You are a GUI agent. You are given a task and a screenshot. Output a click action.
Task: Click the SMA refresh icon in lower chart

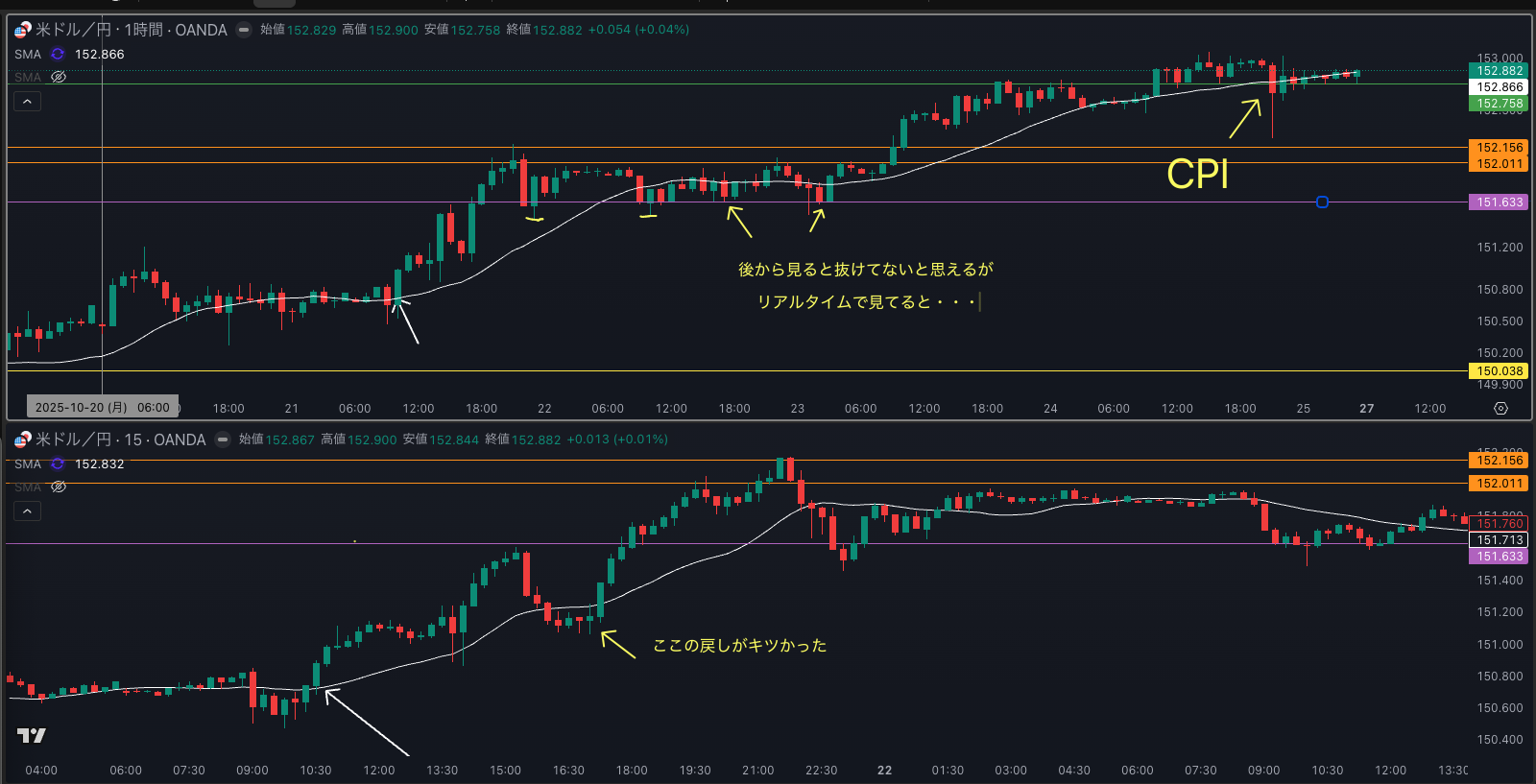[x=58, y=464]
